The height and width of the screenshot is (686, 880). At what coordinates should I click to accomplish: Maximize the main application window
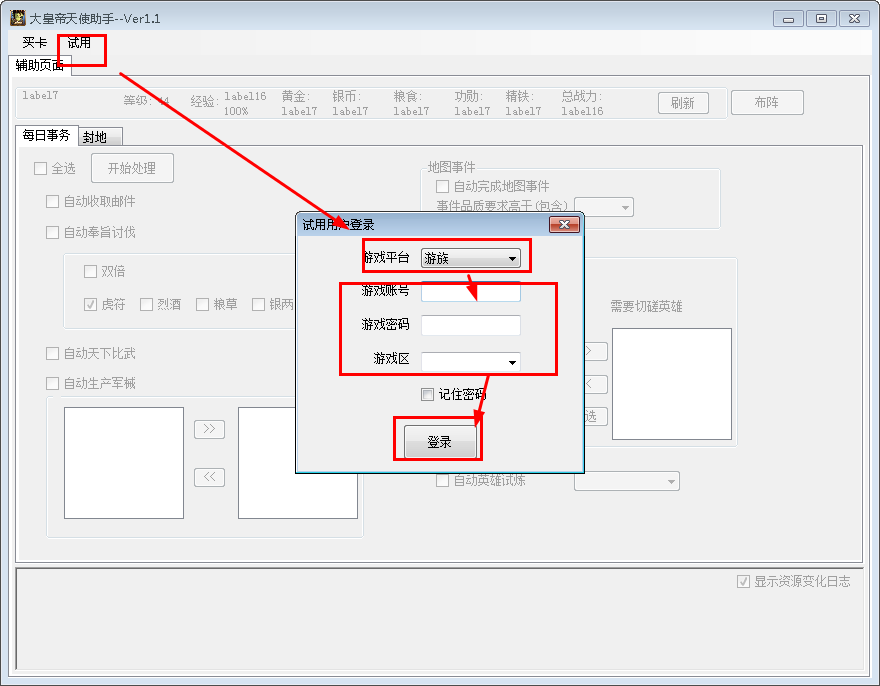[821, 18]
